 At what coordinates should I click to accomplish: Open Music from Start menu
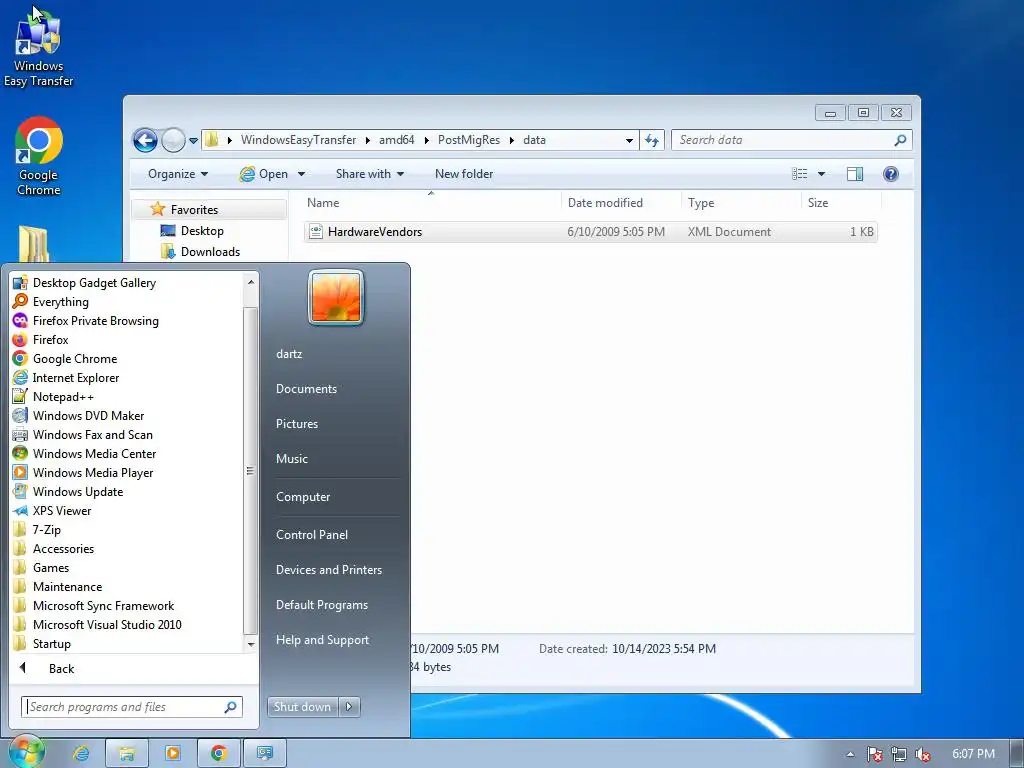(291, 458)
